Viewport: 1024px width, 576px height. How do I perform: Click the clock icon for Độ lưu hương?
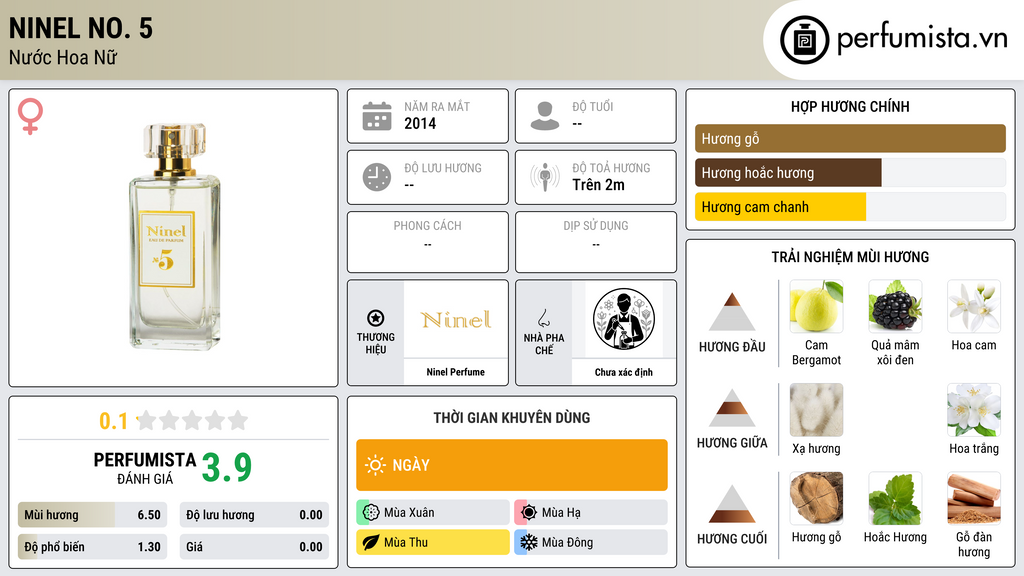[377, 177]
